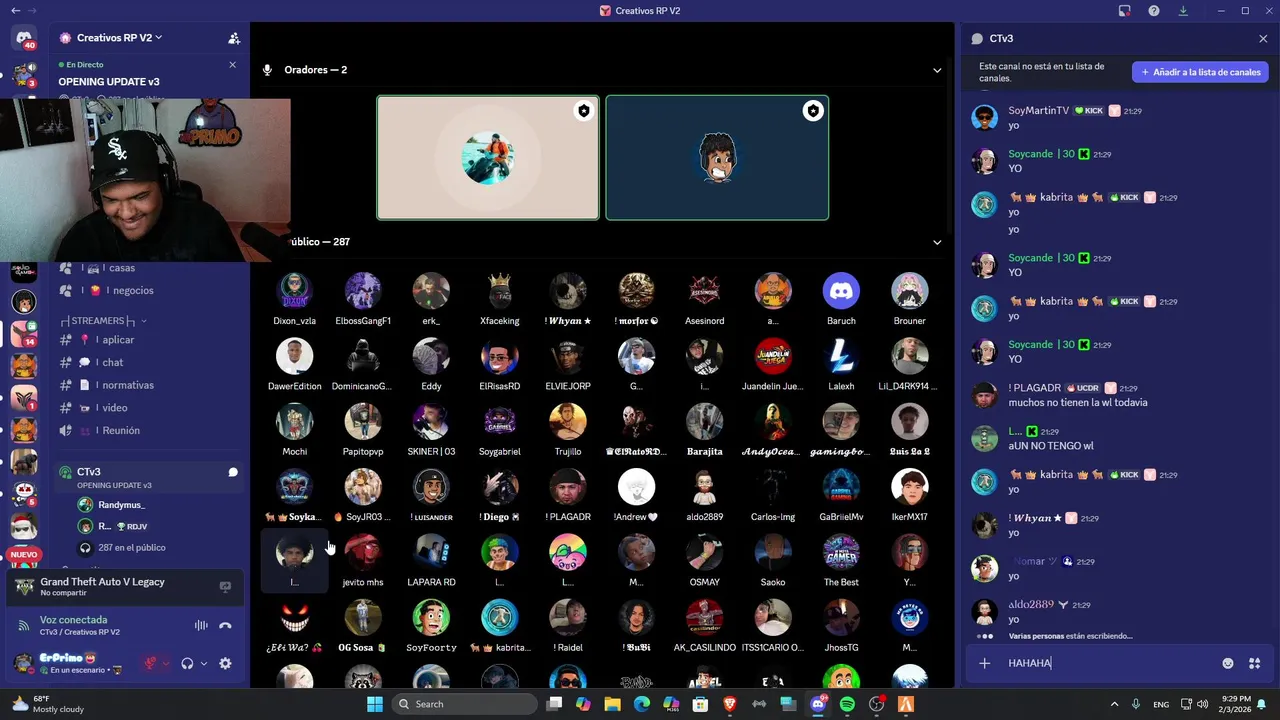The height and width of the screenshot is (720, 1280).
Task: Click audience member Dixon_vzla avatar
Action: pyautogui.click(x=294, y=291)
